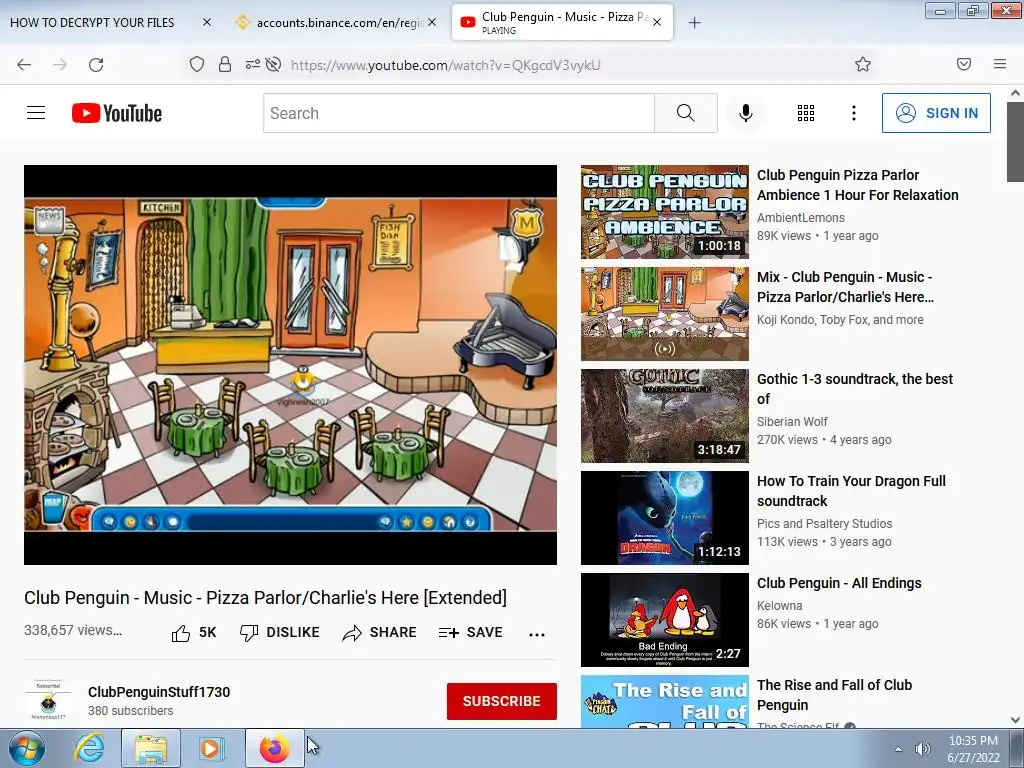Open YouTube settings three-dot menu
This screenshot has height=768, width=1024.
point(854,113)
